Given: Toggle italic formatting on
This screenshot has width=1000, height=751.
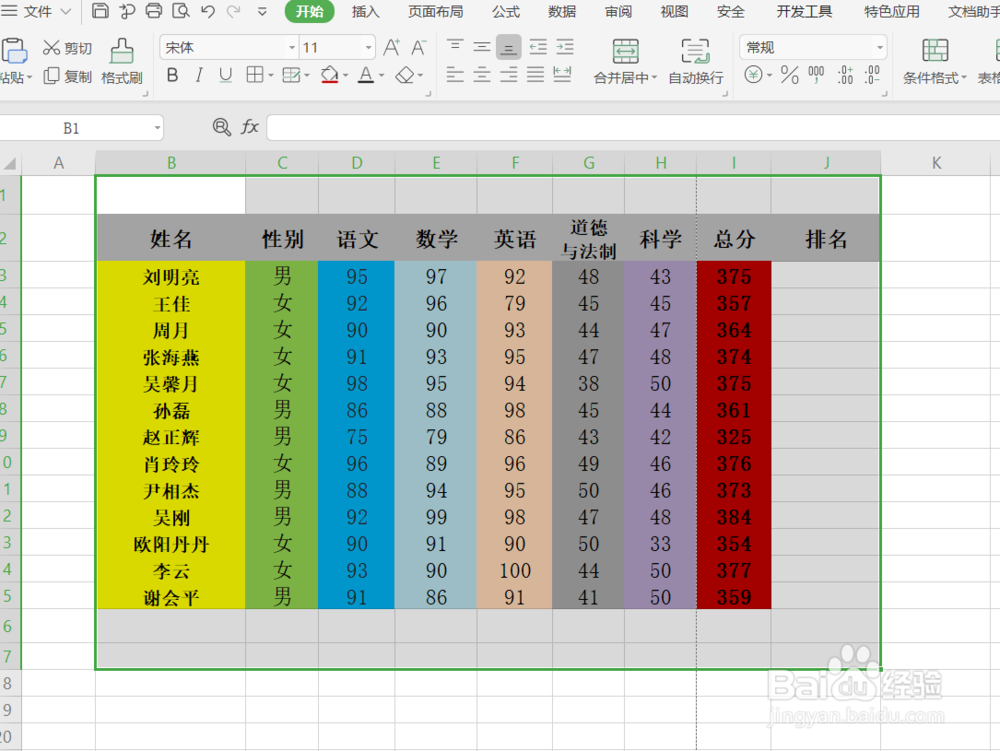Looking at the screenshot, I should point(198,75).
